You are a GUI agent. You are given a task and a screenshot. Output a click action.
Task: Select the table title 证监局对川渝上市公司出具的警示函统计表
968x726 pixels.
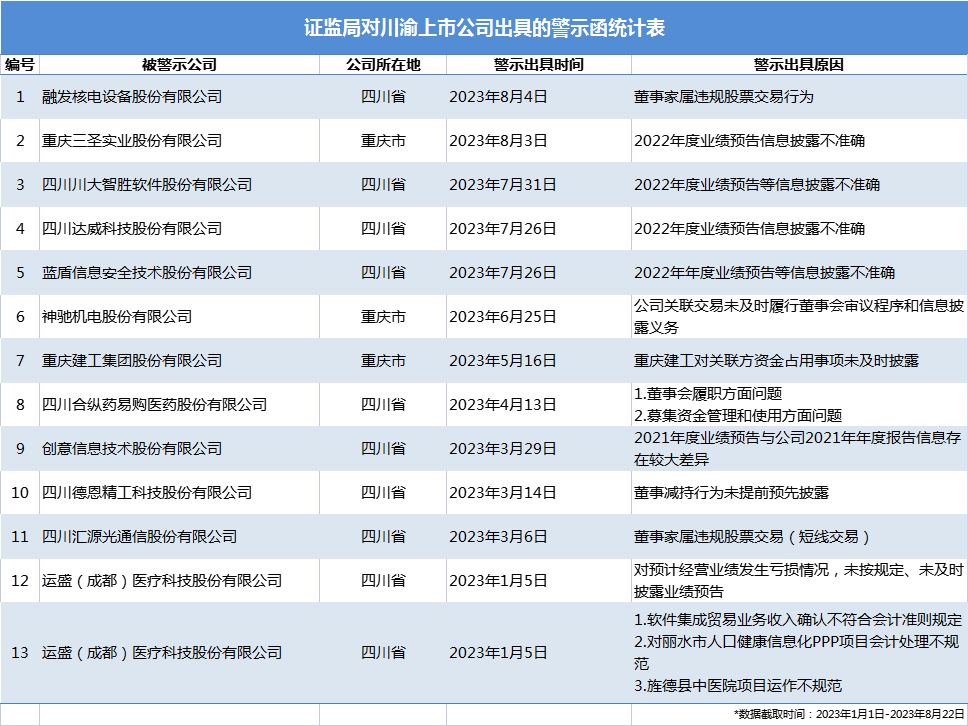484,28
